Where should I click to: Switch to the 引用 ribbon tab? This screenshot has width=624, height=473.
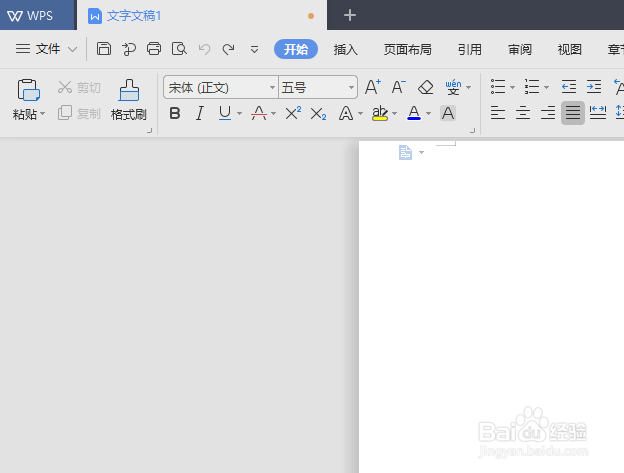[x=470, y=50]
